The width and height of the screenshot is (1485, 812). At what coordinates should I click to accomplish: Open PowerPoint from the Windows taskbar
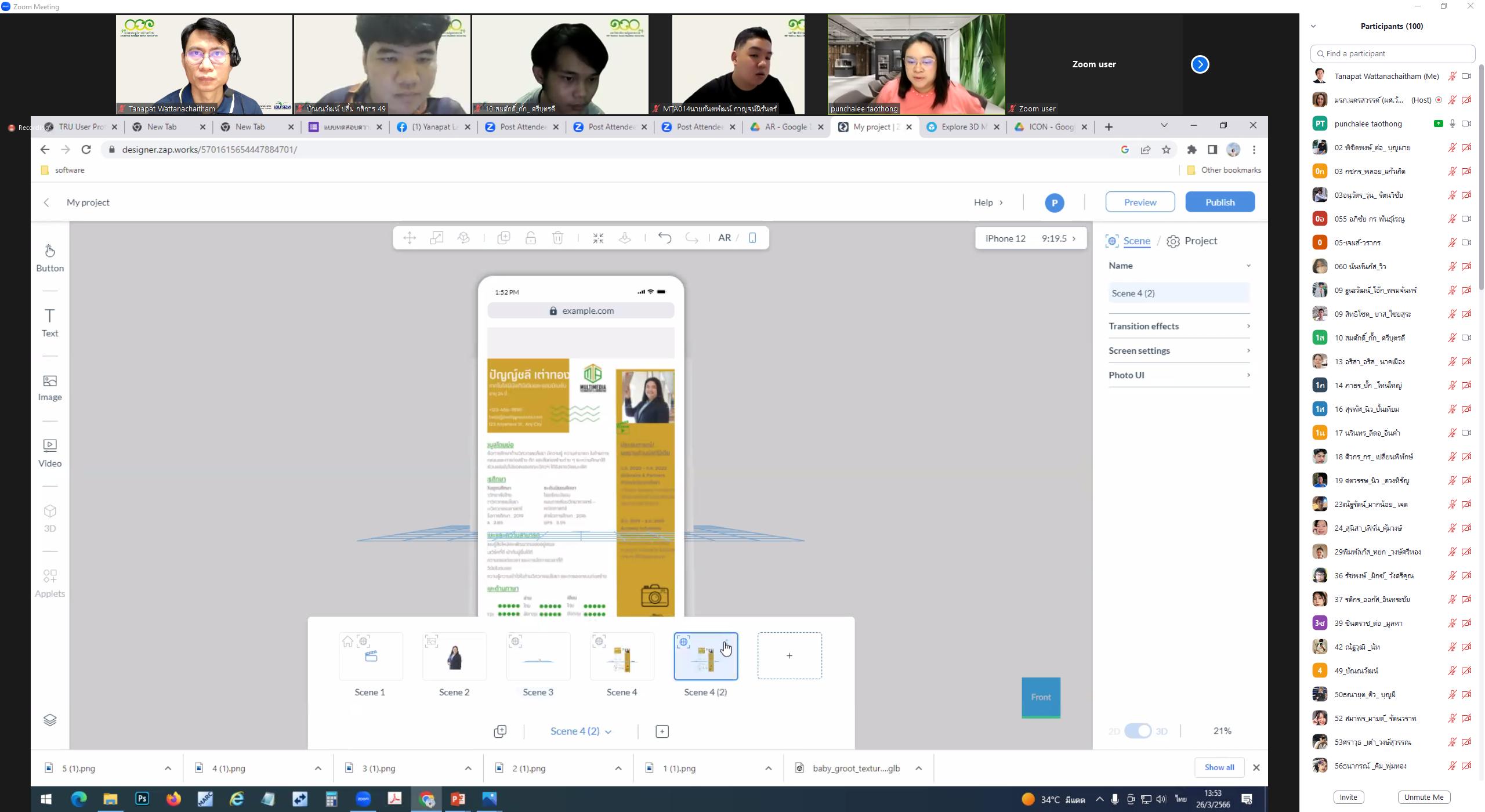click(x=458, y=799)
